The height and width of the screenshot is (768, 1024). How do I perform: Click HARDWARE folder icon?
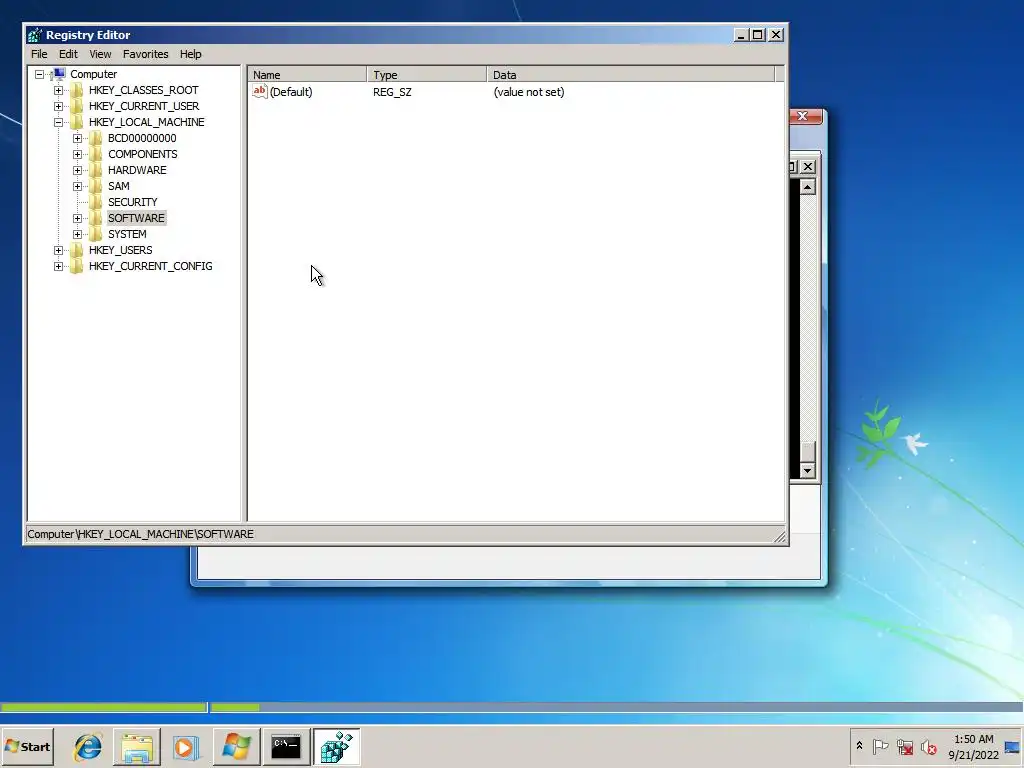click(x=95, y=170)
